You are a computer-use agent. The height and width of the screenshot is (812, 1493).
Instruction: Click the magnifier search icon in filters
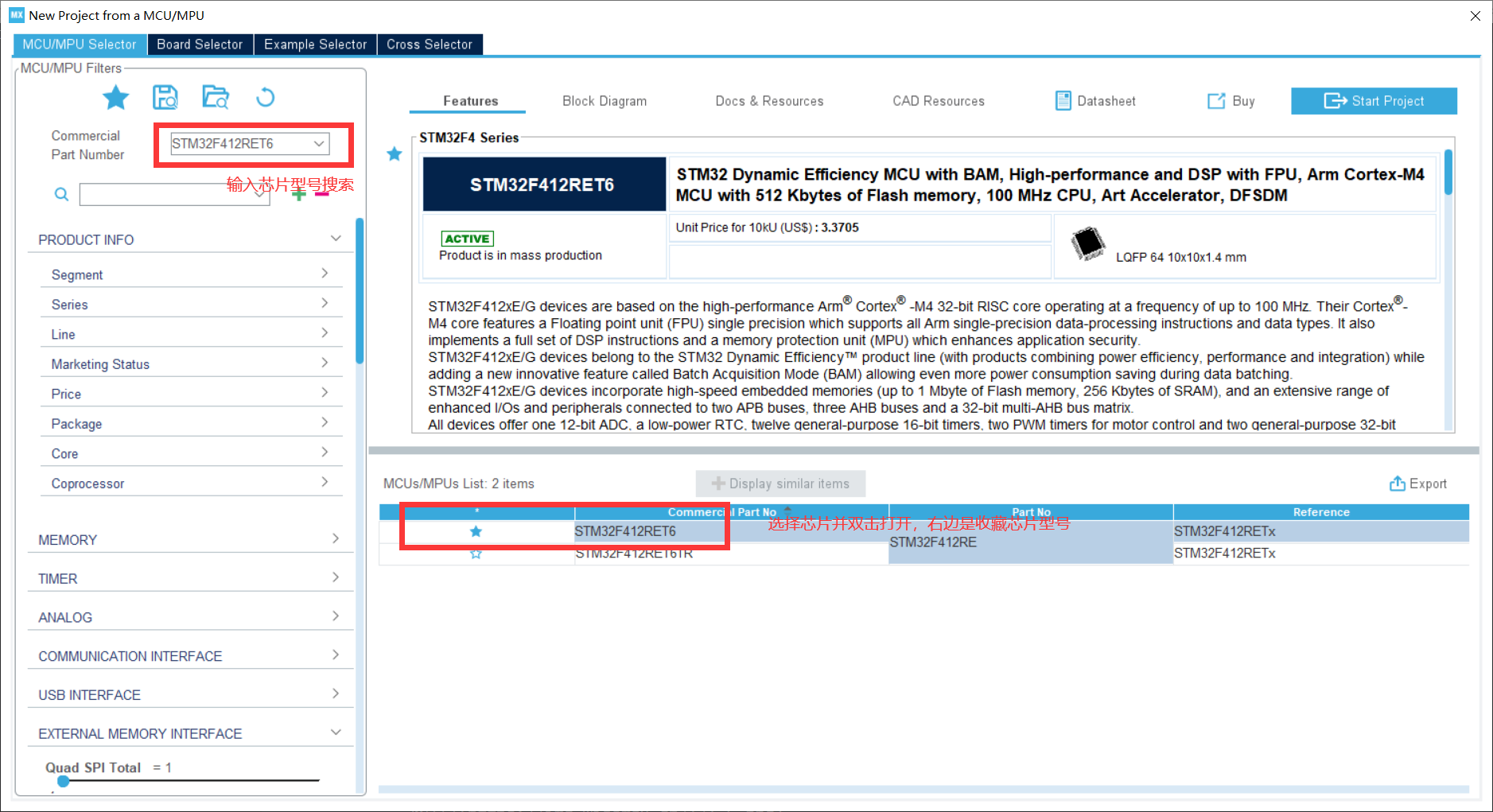click(61, 195)
